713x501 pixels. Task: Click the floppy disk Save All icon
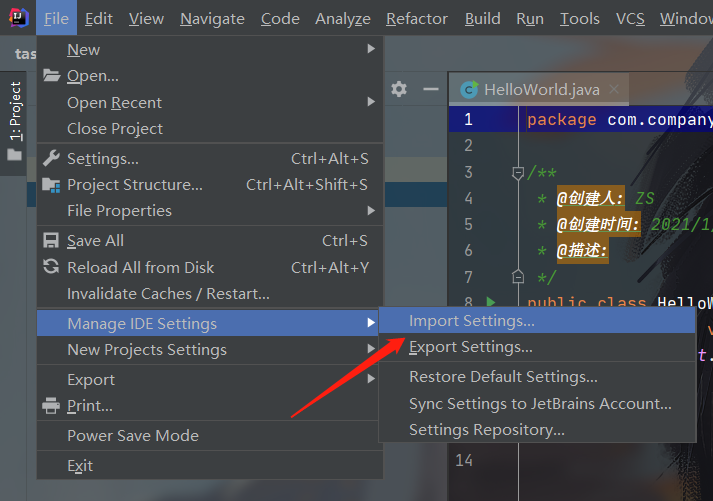click(x=51, y=240)
